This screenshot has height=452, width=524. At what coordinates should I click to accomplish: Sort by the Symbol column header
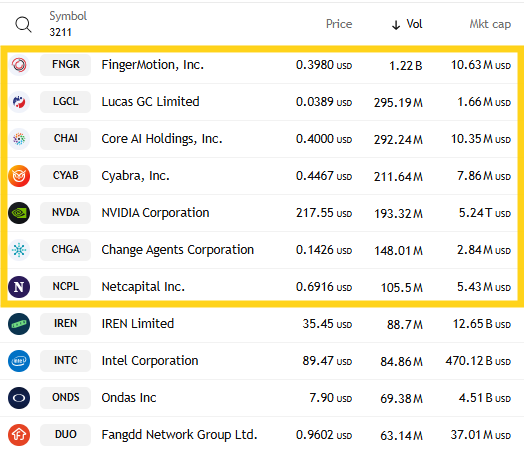(68, 16)
